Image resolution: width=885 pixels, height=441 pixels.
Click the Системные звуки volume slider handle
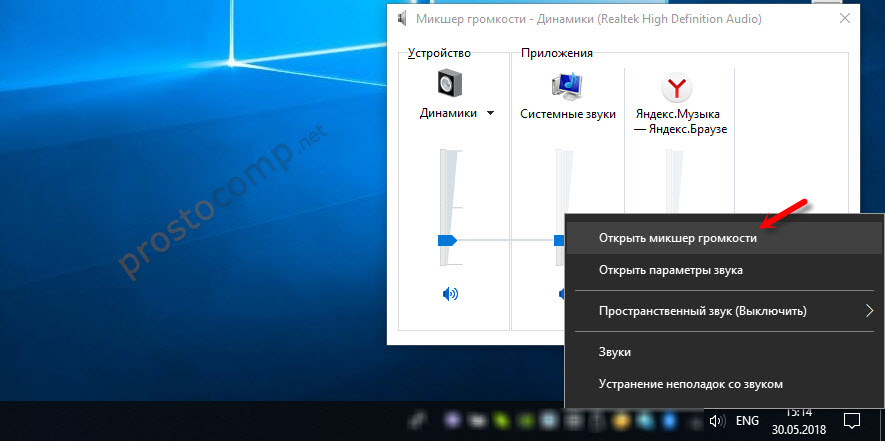(x=560, y=240)
